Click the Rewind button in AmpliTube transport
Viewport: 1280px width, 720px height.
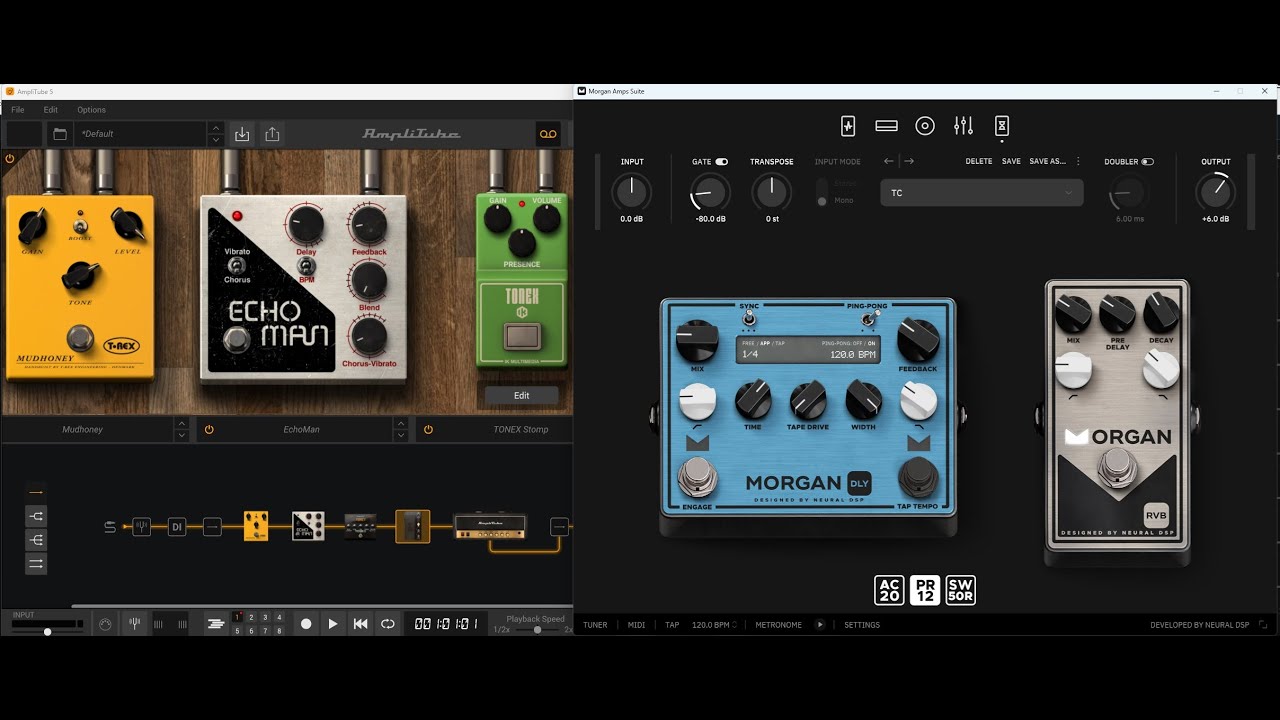click(361, 624)
